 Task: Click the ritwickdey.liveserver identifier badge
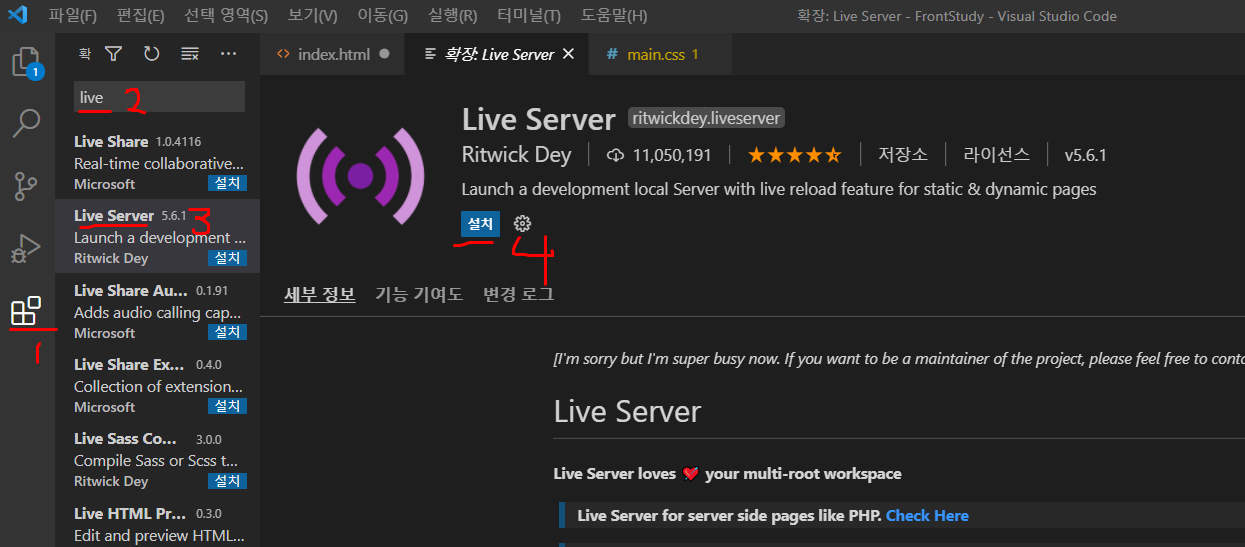click(x=706, y=118)
